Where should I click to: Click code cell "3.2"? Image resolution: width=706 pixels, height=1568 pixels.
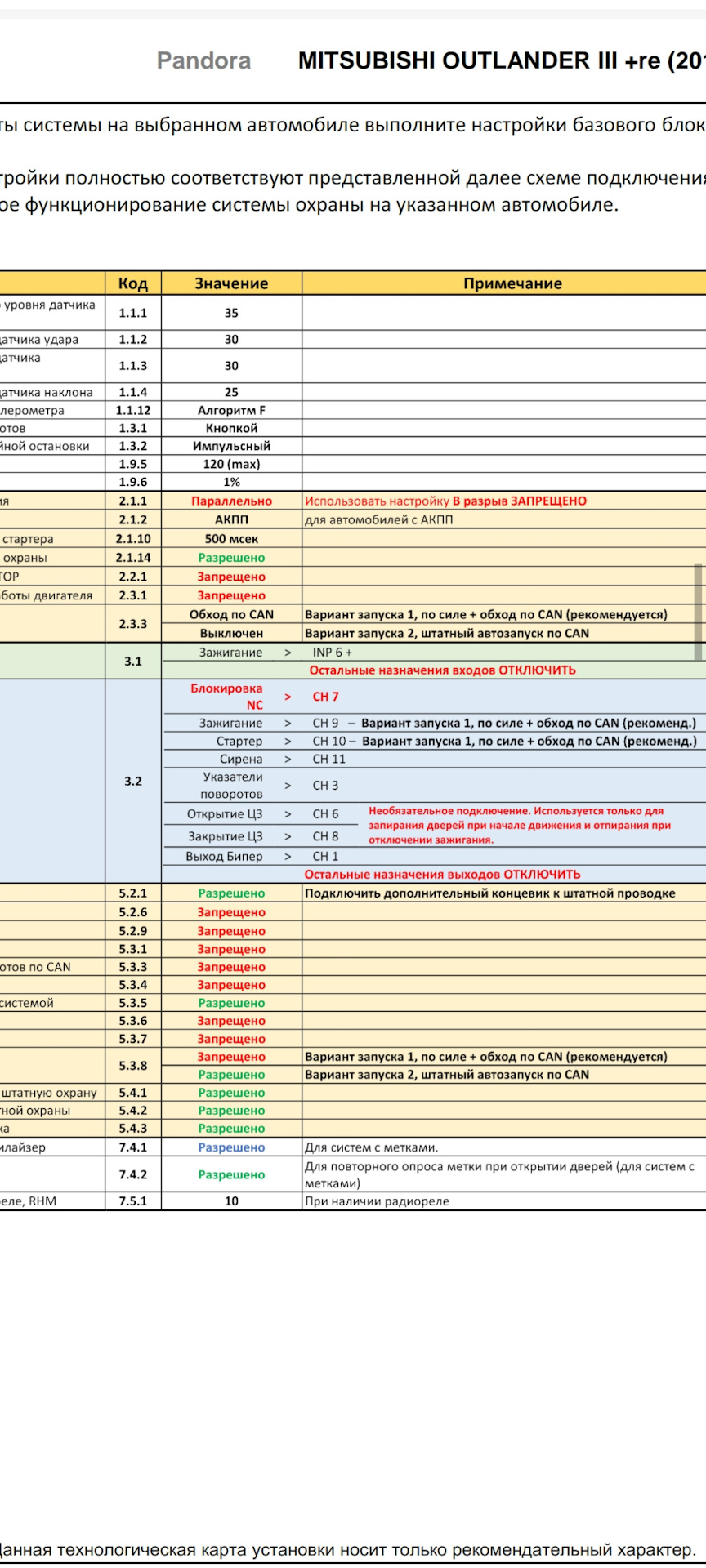click(x=133, y=782)
